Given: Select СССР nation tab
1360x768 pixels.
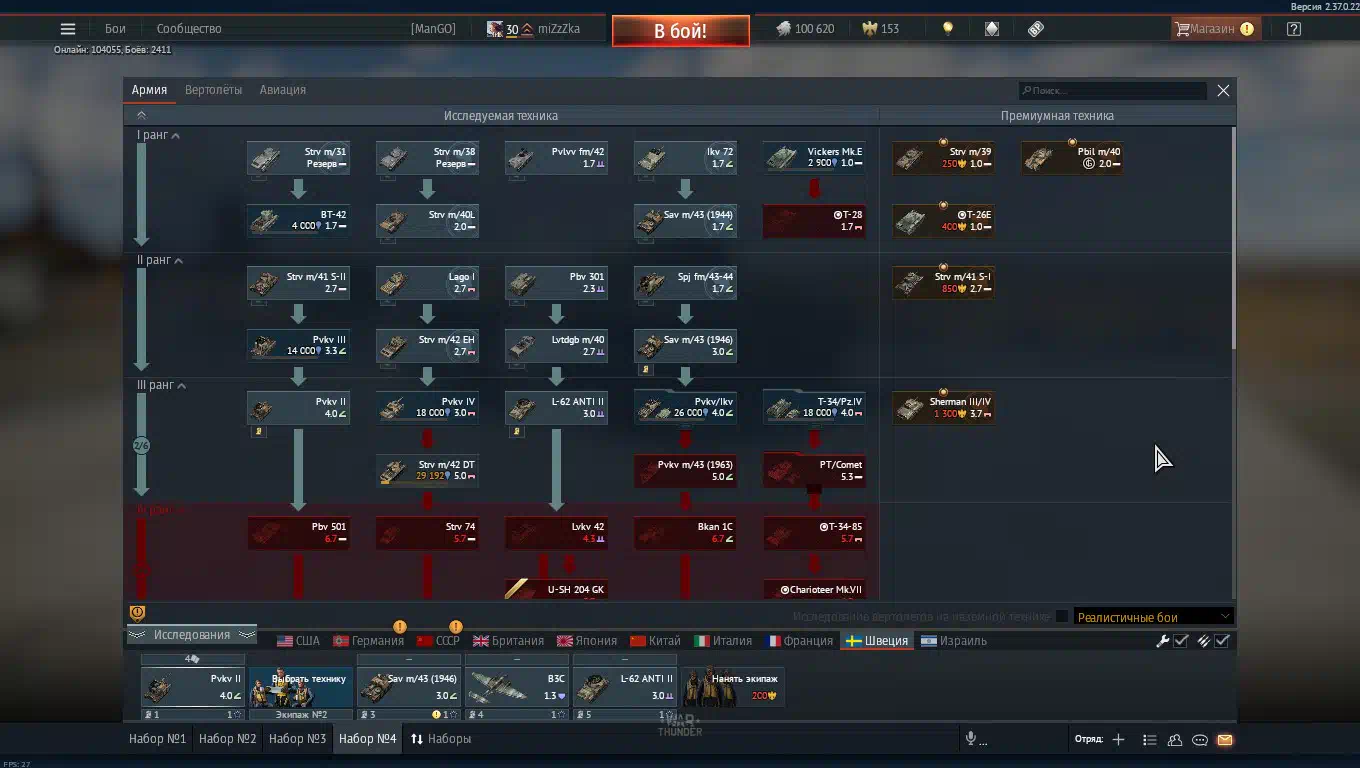Looking at the screenshot, I should (x=438, y=641).
